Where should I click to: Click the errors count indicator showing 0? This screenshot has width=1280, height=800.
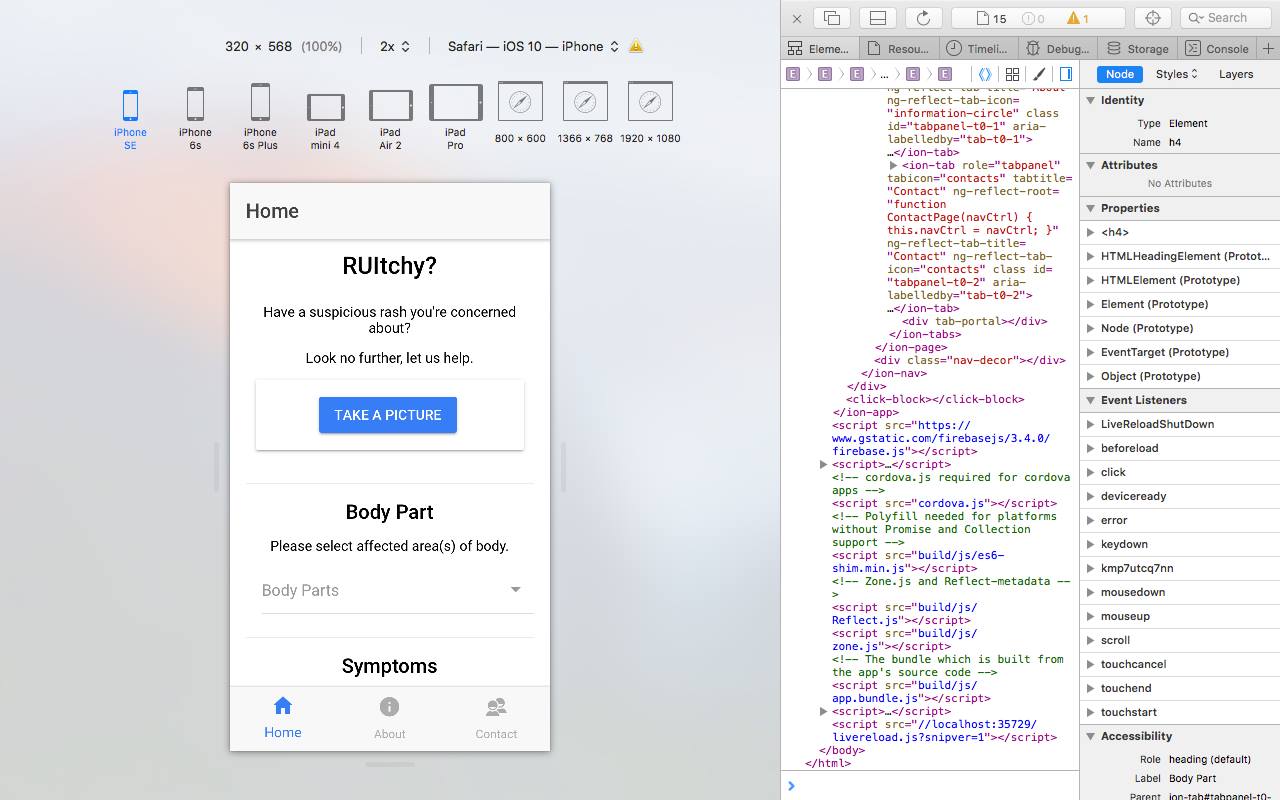coord(1034,18)
